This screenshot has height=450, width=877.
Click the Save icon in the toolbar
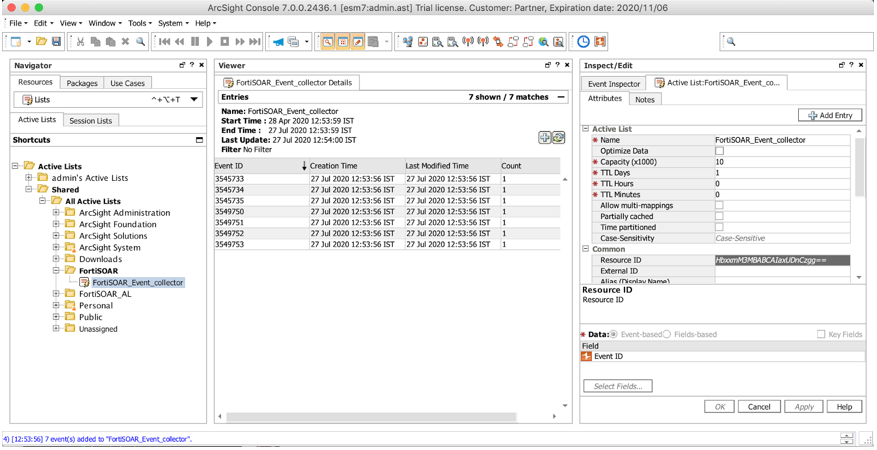57,42
